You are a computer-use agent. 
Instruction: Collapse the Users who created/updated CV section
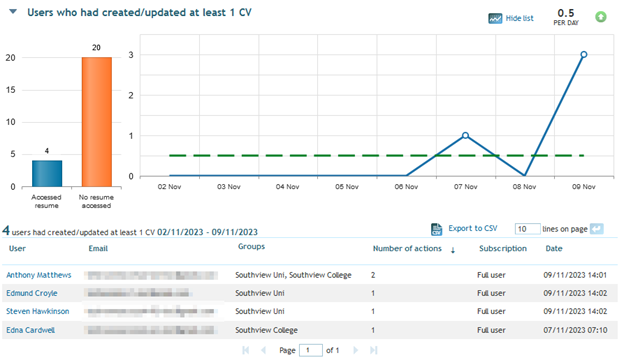pyautogui.click(x=13, y=12)
